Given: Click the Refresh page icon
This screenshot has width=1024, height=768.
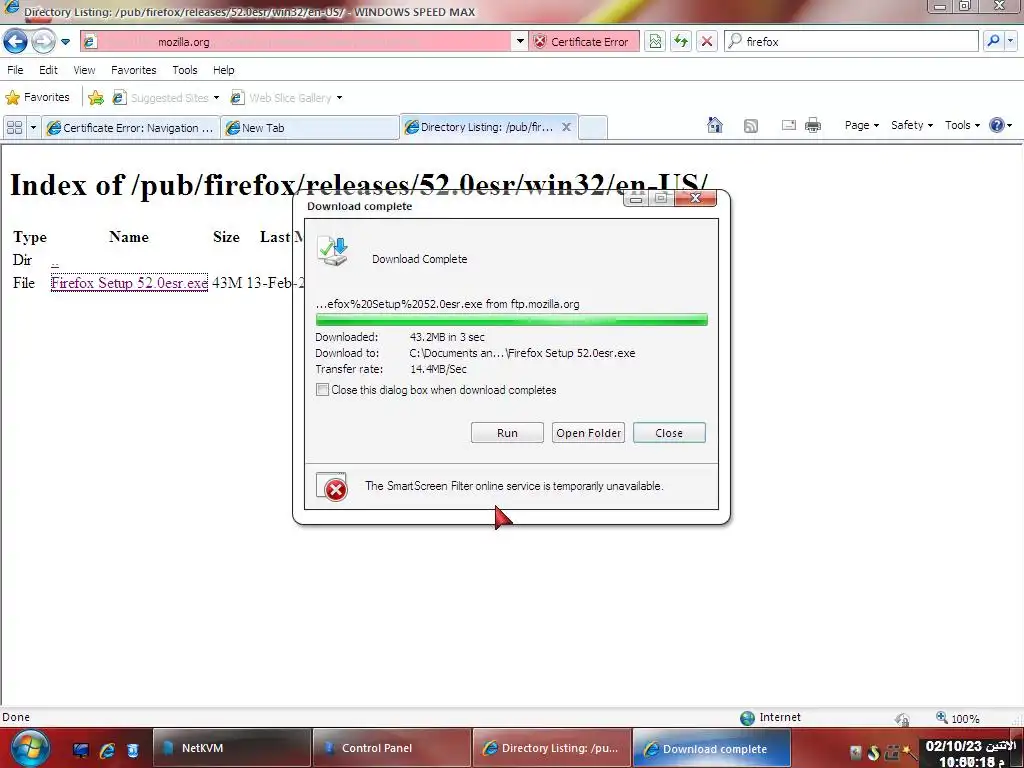Looking at the screenshot, I should pyautogui.click(x=681, y=42).
